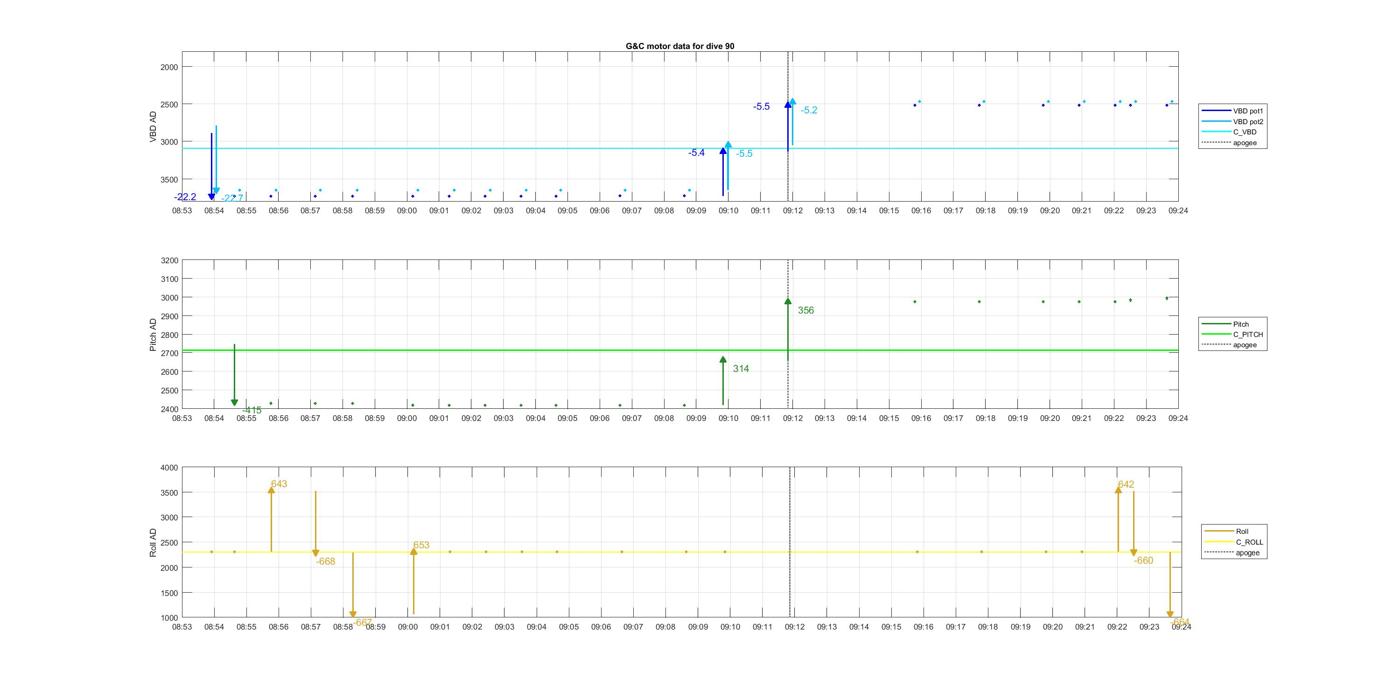Click the '-415' pitch annotation
The image size is (1400, 693).
click(x=252, y=410)
